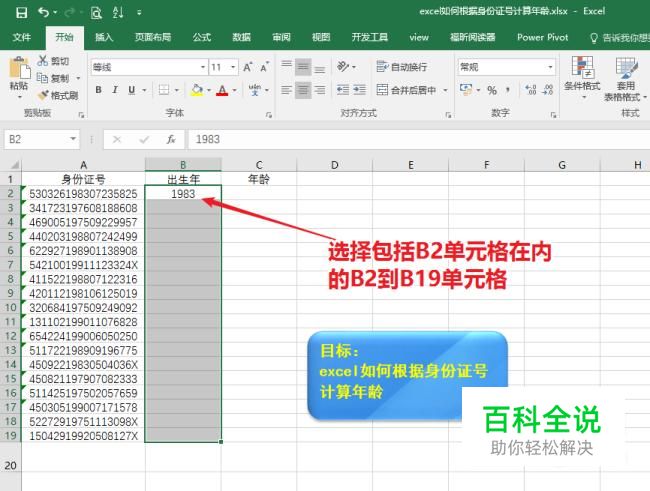Open 条件格式 conditional formatting

[x=582, y=78]
